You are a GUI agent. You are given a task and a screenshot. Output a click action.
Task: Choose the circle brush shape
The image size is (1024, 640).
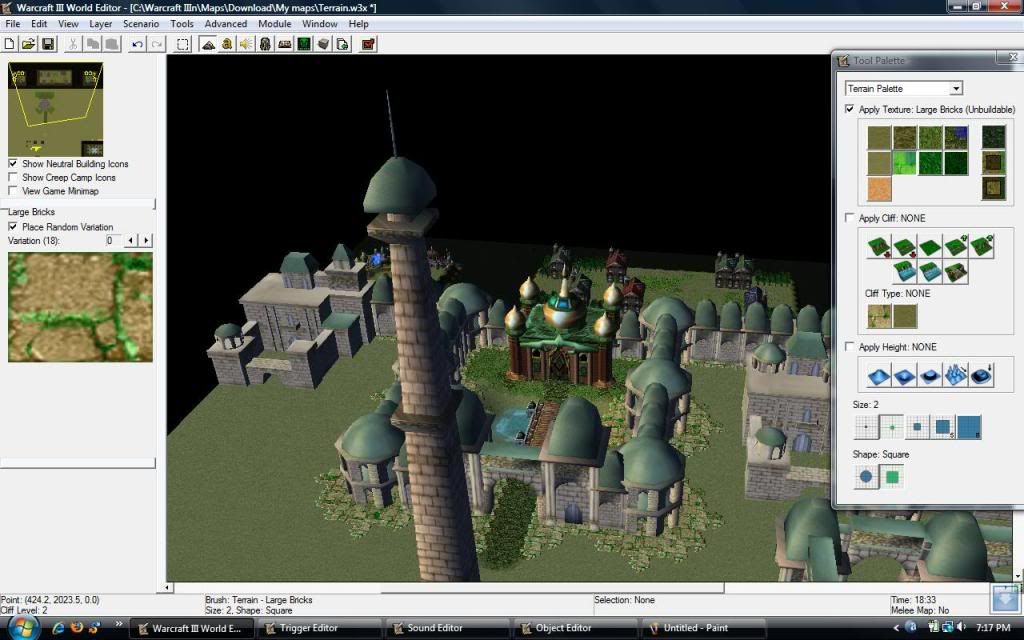(866, 477)
